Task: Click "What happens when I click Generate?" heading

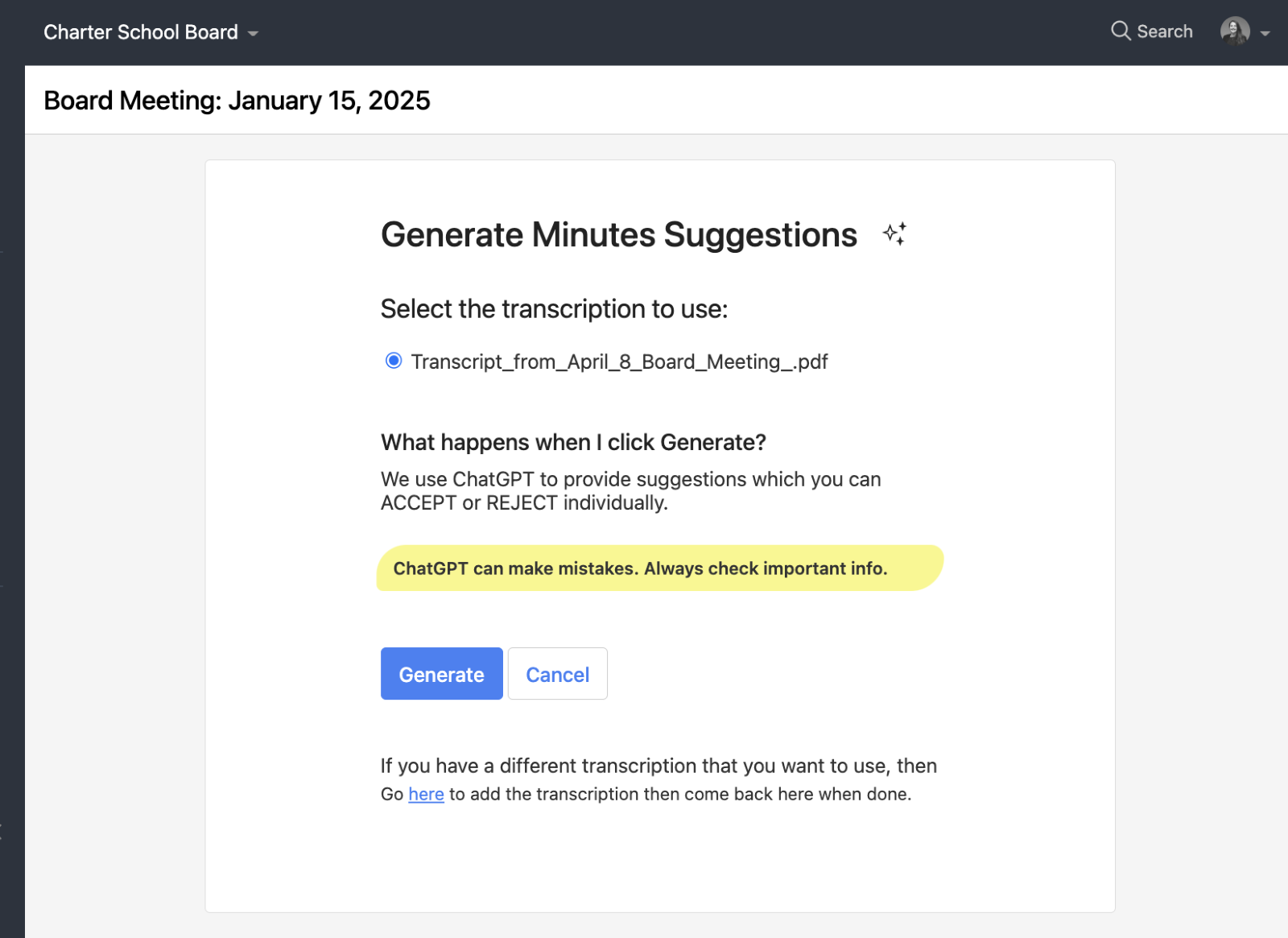Action: point(573,442)
